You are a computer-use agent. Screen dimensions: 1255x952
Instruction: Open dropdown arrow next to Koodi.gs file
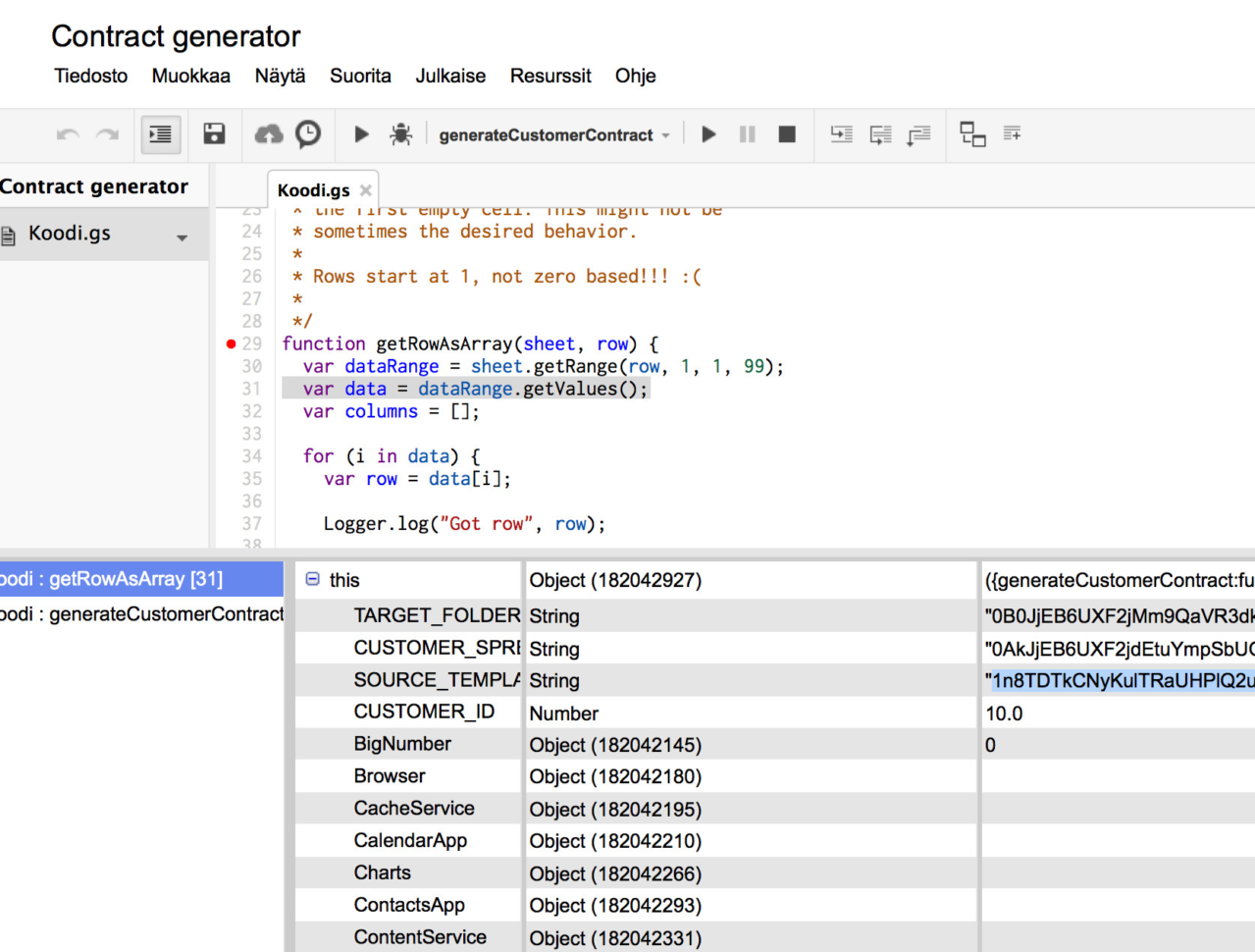[182, 238]
